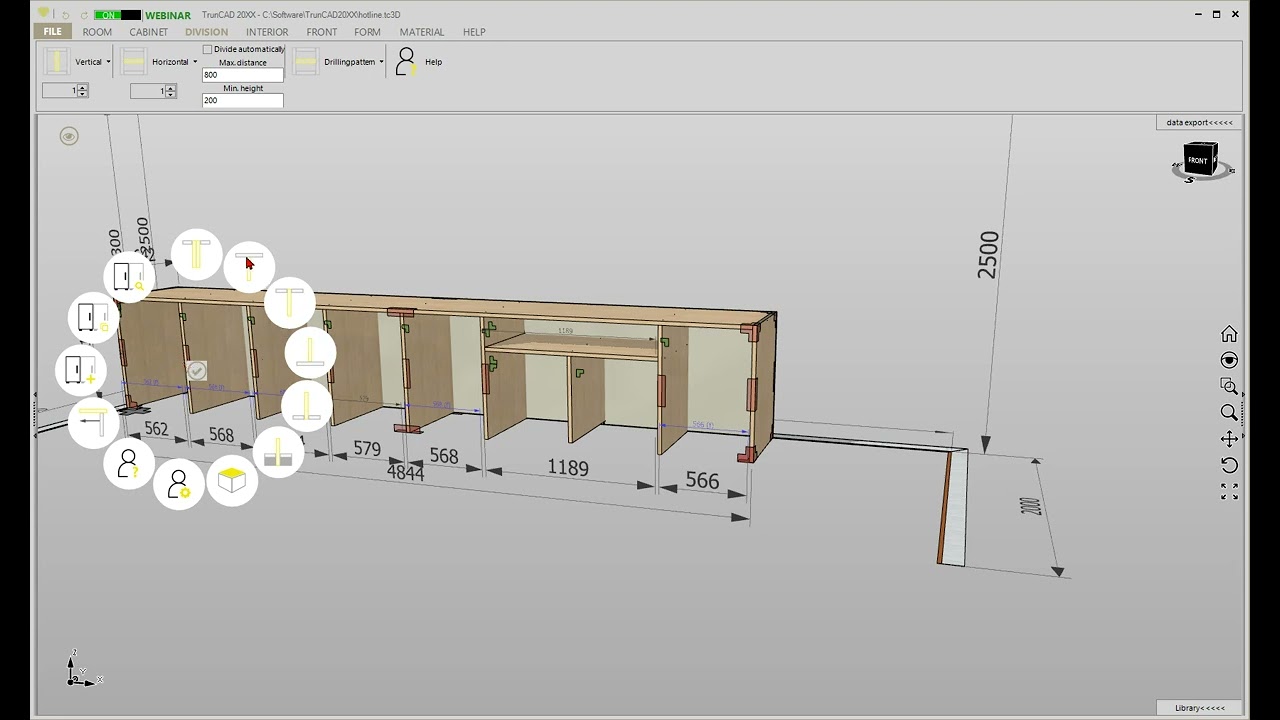1280x720 pixels.
Task: Enable the Divide automatically checkbox
Action: (208, 49)
